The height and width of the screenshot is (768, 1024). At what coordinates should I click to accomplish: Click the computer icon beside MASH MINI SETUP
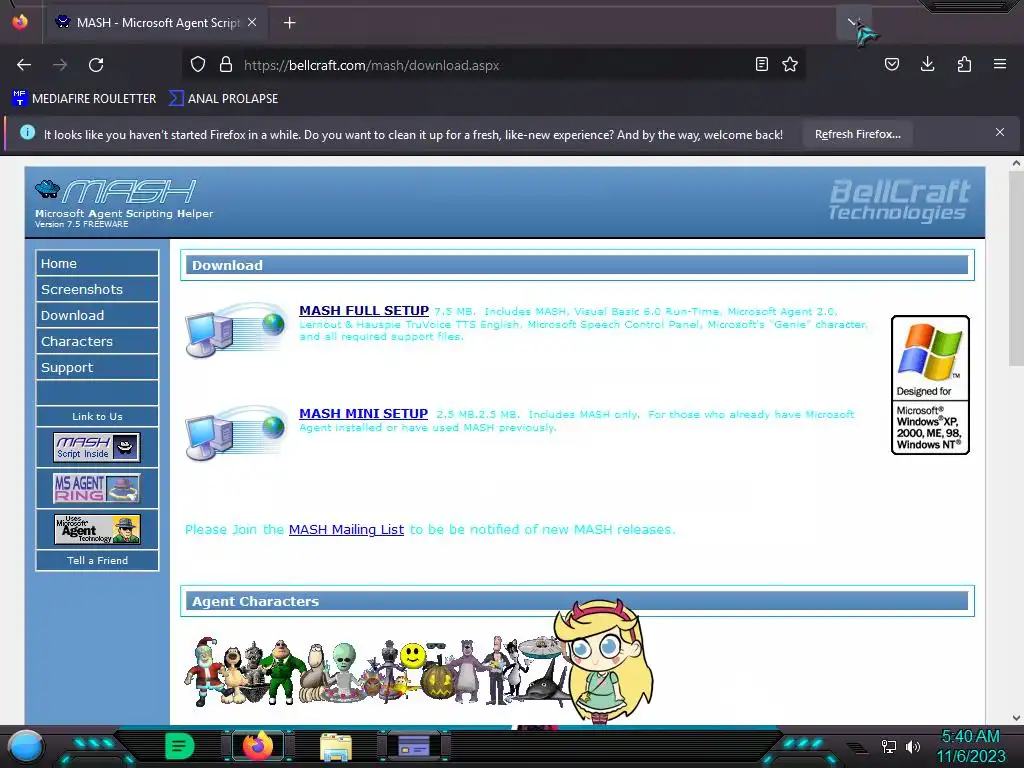pos(236,433)
